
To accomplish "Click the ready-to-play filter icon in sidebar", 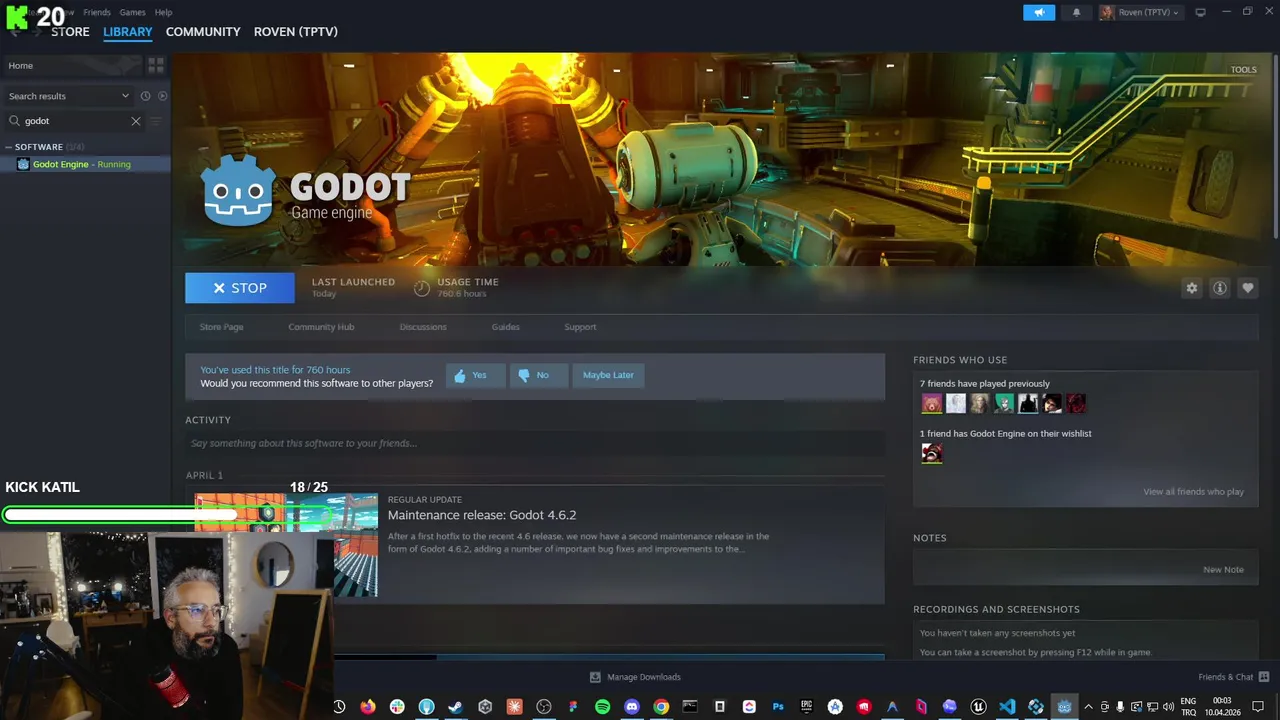I will click(162, 96).
